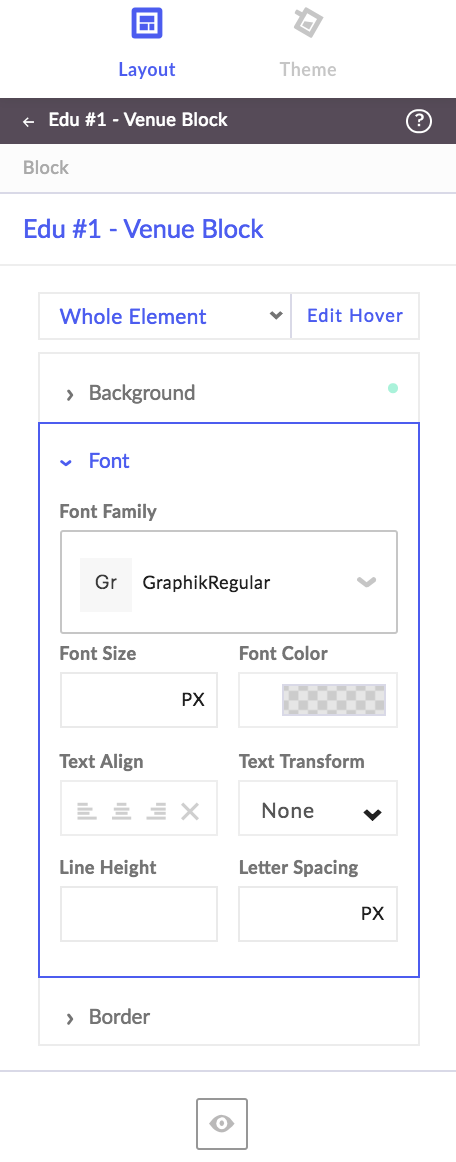This screenshot has width=456, height=1162.
Task: Click the Layout icon at top
Action: coord(147,23)
